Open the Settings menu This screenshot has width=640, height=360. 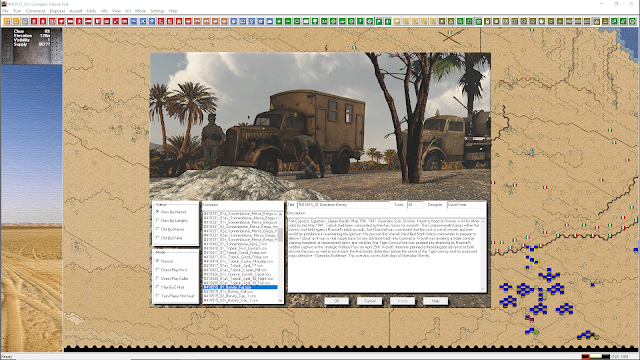tap(157, 11)
